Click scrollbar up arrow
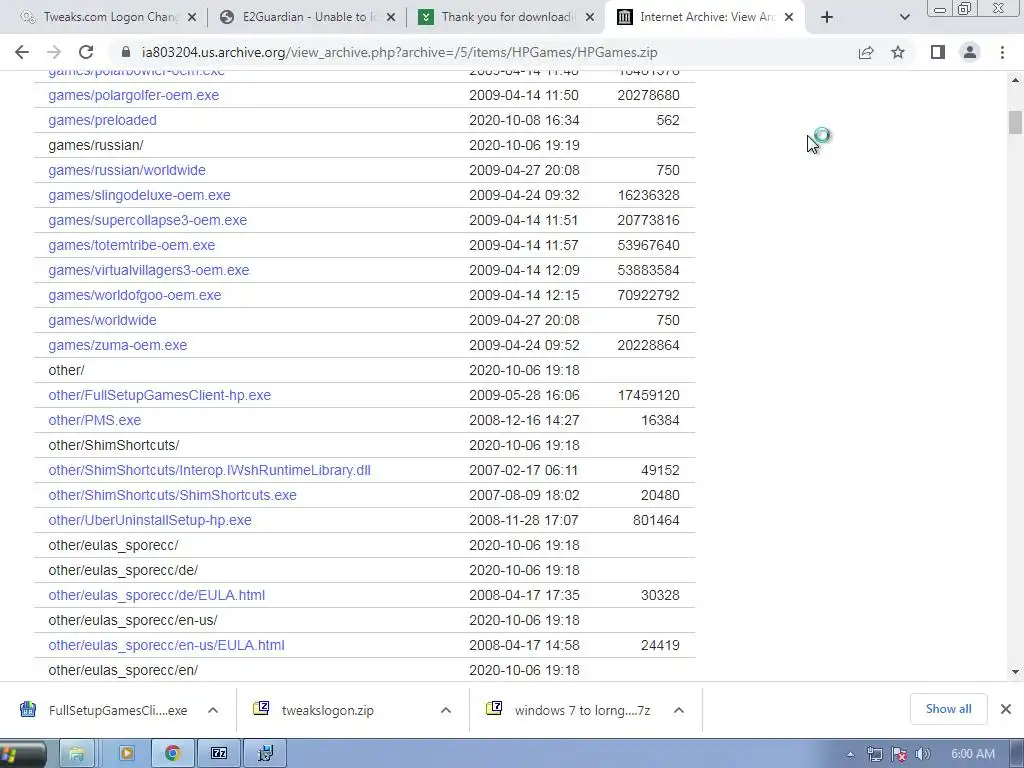The image size is (1024, 768). click(x=1015, y=80)
